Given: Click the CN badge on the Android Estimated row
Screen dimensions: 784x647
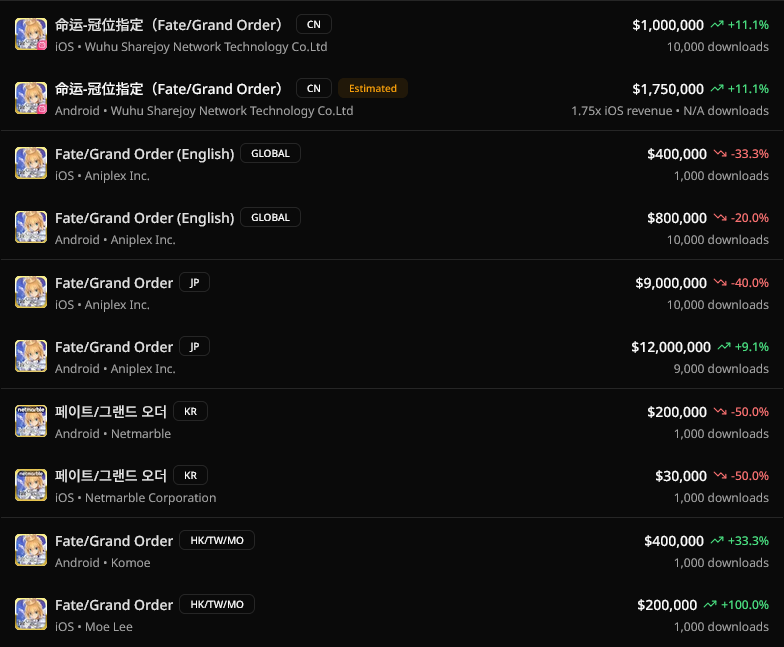Looking at the screenshot, I should pos(314,88).
